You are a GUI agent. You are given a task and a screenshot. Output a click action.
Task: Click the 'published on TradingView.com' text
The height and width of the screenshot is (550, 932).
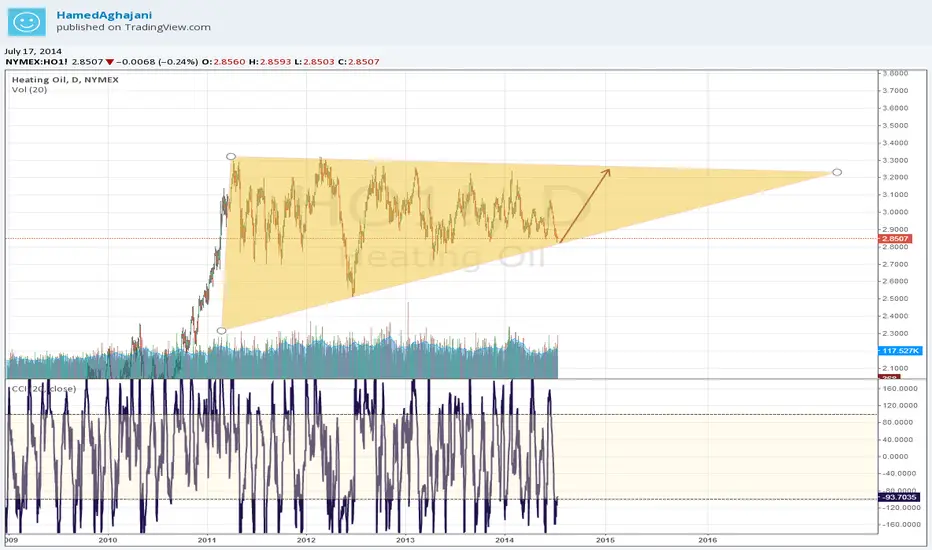pyautogui.click(x=134, y=27)
